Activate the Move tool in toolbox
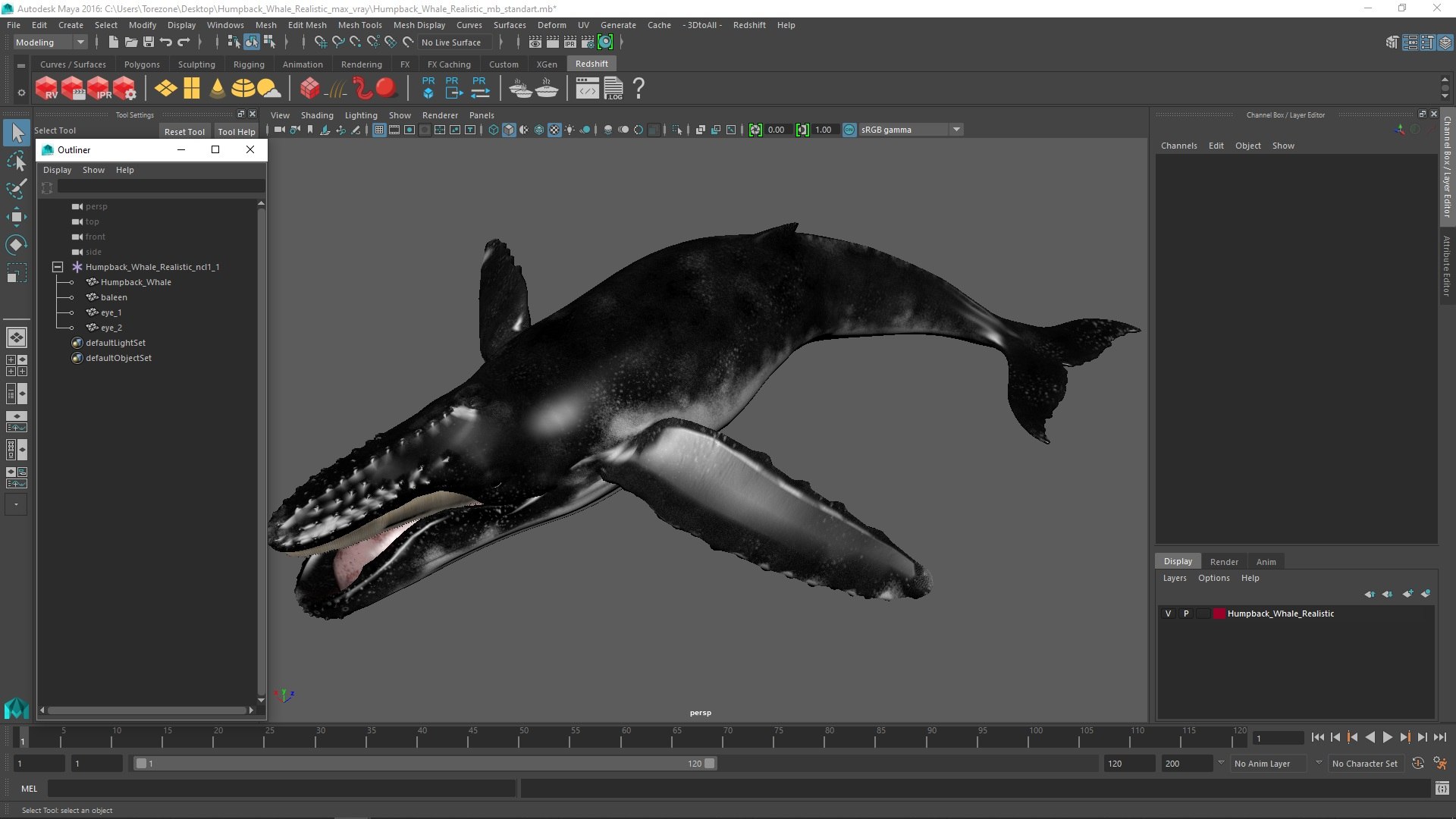The width and height of the screenshot is (1456, 819). click(x=17, y=217)
